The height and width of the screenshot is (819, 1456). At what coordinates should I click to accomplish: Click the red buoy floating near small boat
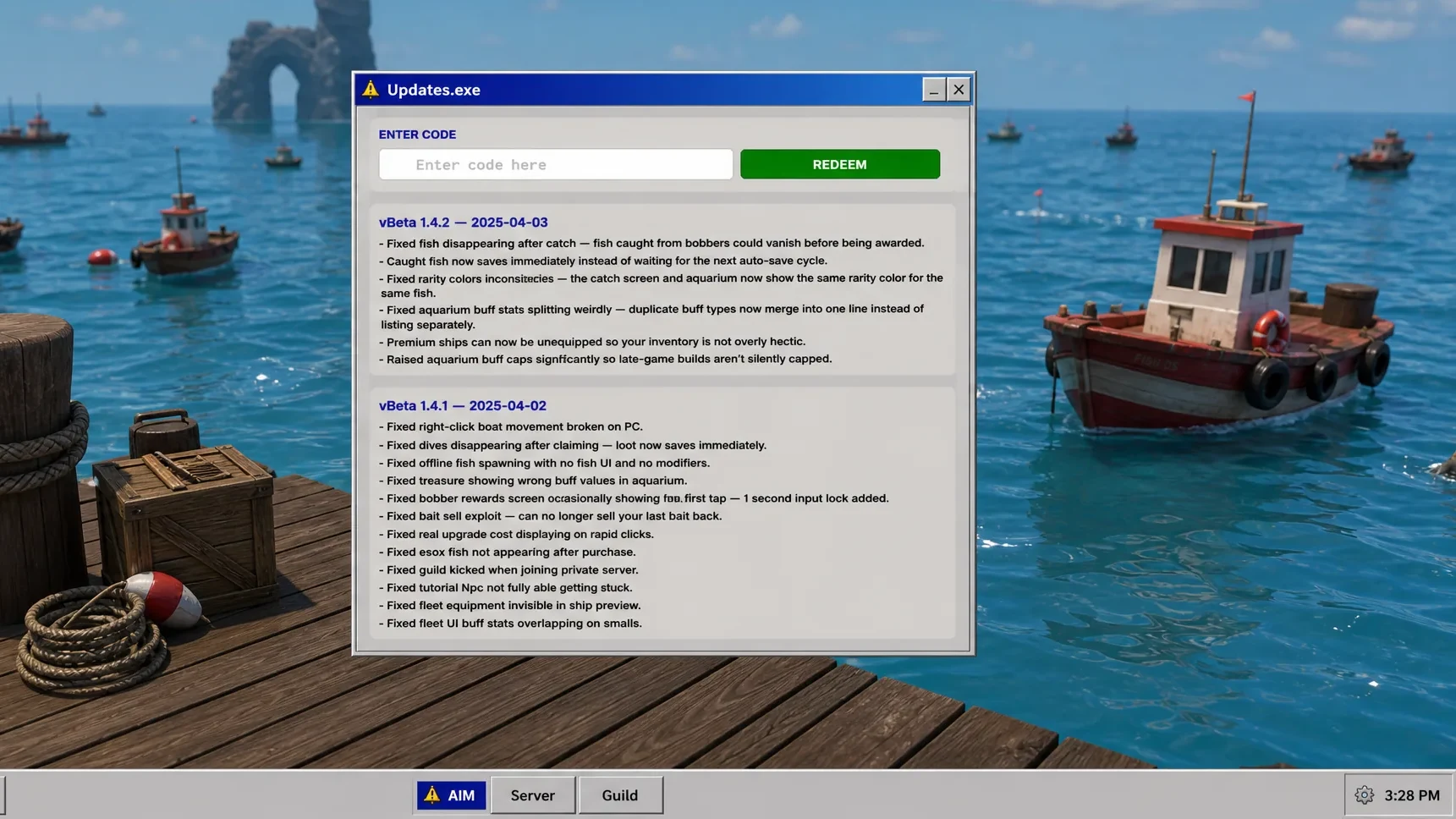pyautogui.click(x=102, y=257)
